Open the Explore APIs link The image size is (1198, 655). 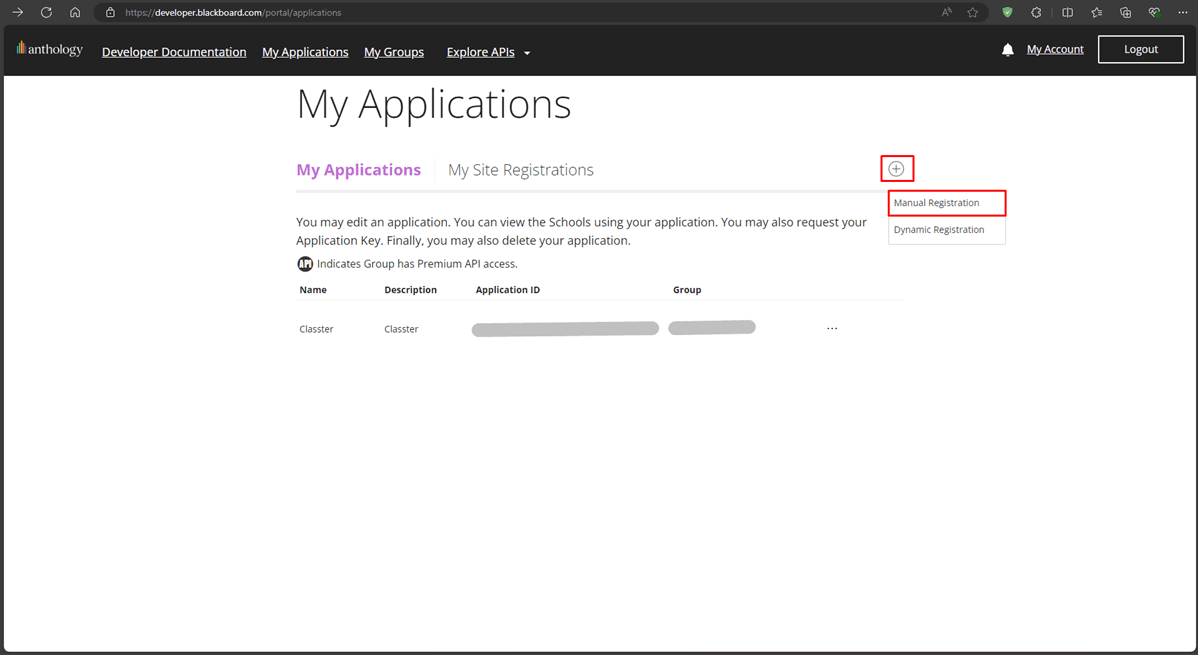[x=481, y=52]
